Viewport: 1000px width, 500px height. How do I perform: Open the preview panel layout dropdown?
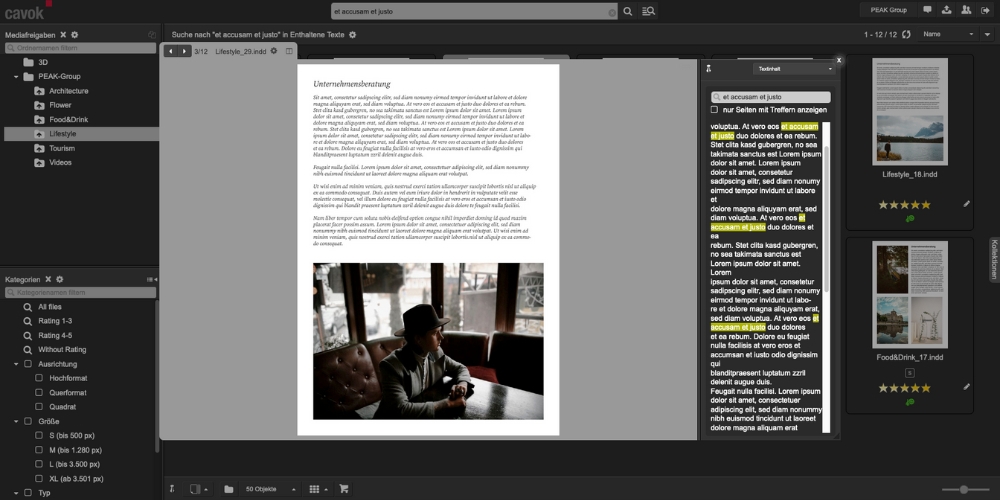pyautogui.click(x=198, y=489)
